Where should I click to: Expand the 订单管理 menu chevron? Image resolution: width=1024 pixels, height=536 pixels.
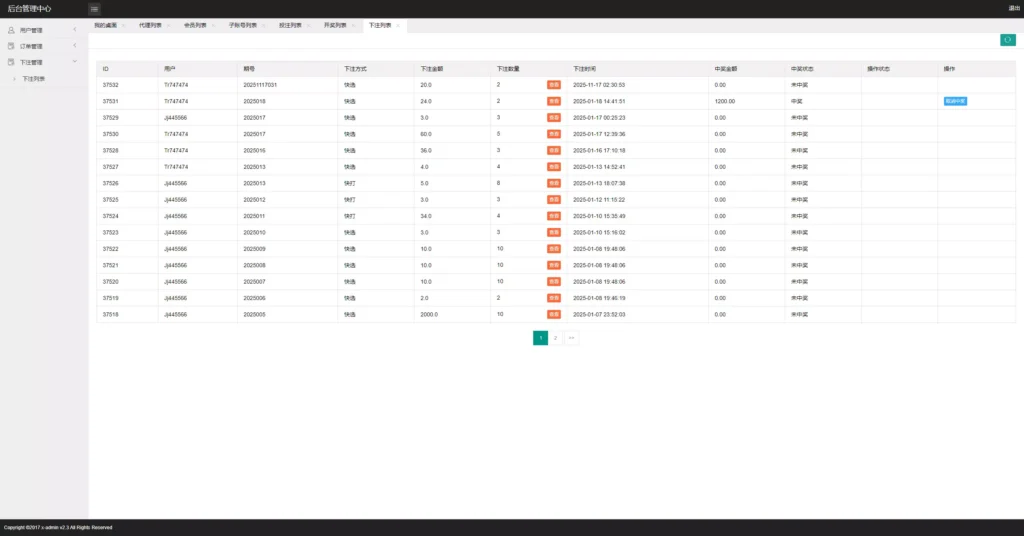click(75, 46)
